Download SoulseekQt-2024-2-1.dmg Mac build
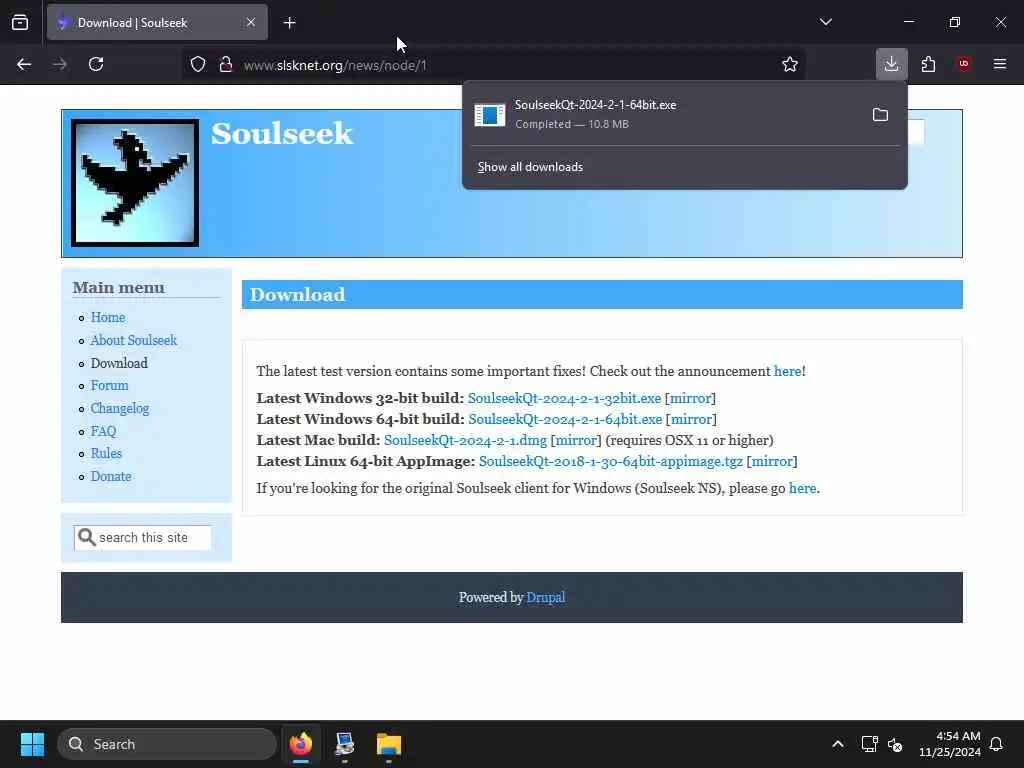Viewport: 1024px width, 768px height. pos(465,440)
